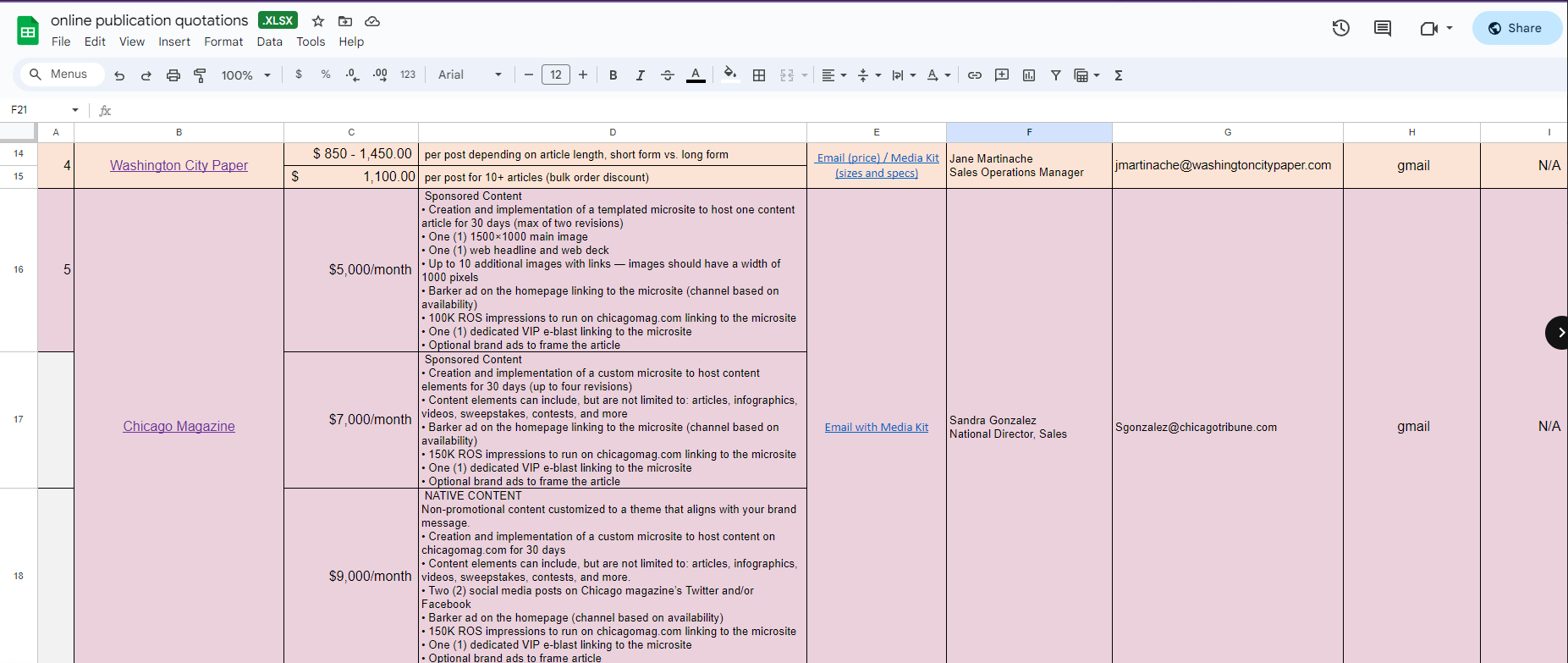Image resolution: width=1568 pixels, height=663 pixels.
Task: Print the spreadsheet
Action: point(173,75)
